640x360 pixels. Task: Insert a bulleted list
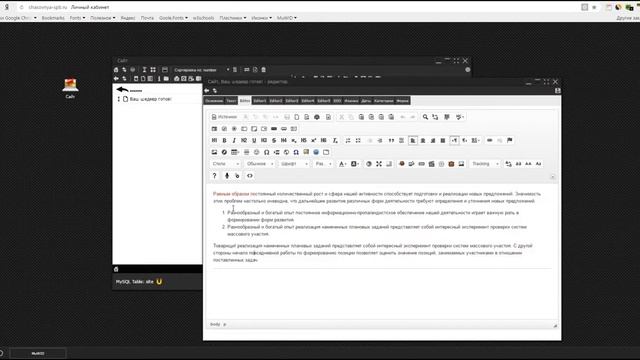[x=358, y=140]
